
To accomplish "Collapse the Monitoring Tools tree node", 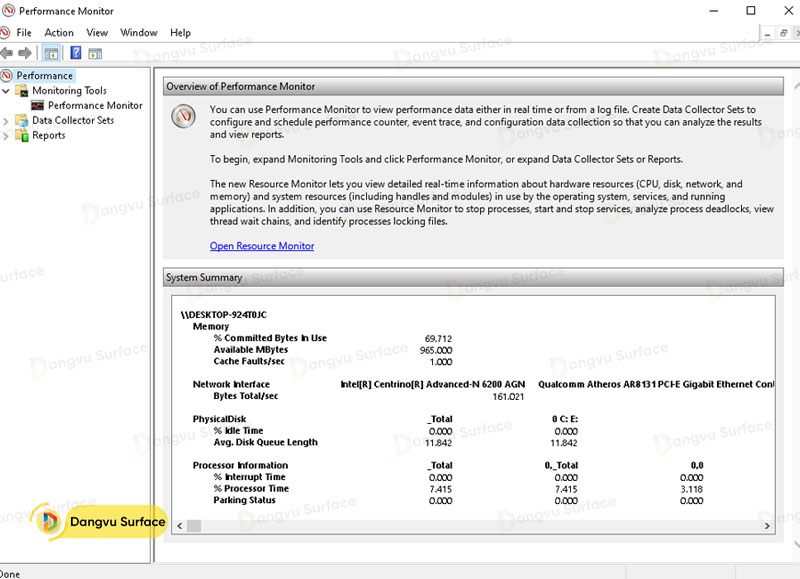I will tap(8, 91).
